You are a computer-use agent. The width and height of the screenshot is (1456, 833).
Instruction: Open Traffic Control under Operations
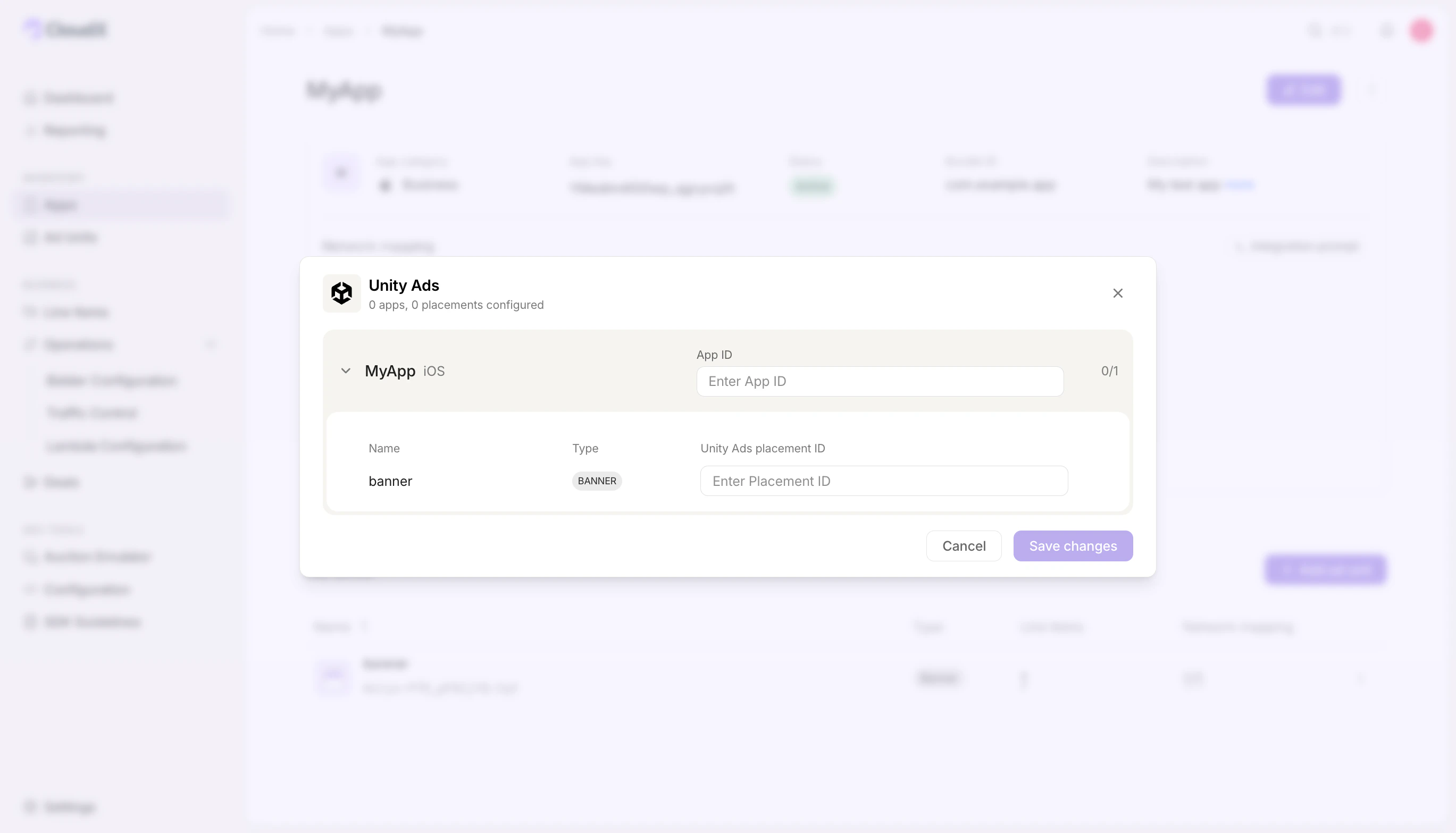click(x=91, y=412)
